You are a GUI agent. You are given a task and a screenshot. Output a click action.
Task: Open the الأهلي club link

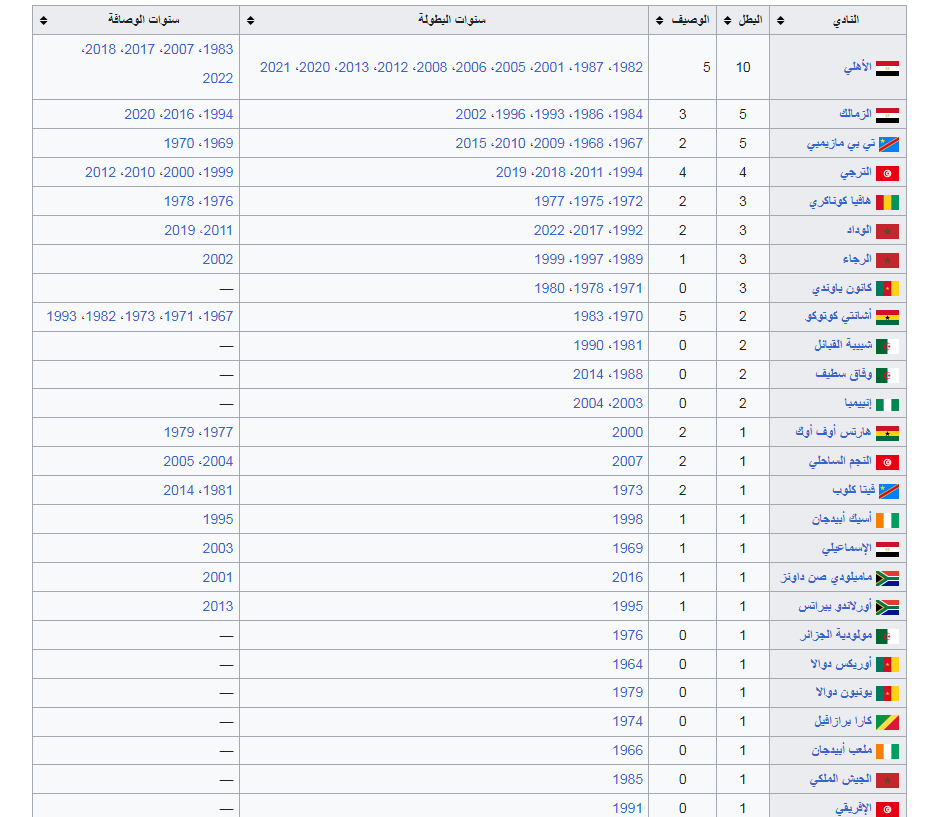click(858, 67)
